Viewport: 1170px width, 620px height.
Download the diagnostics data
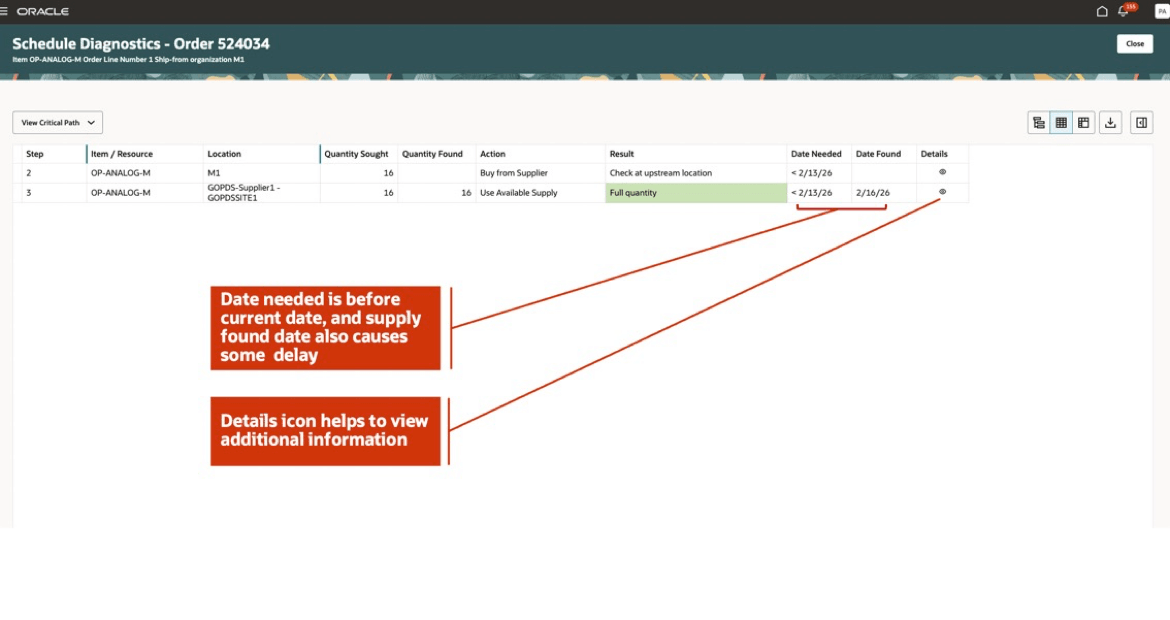click(x=1110, y=122)
